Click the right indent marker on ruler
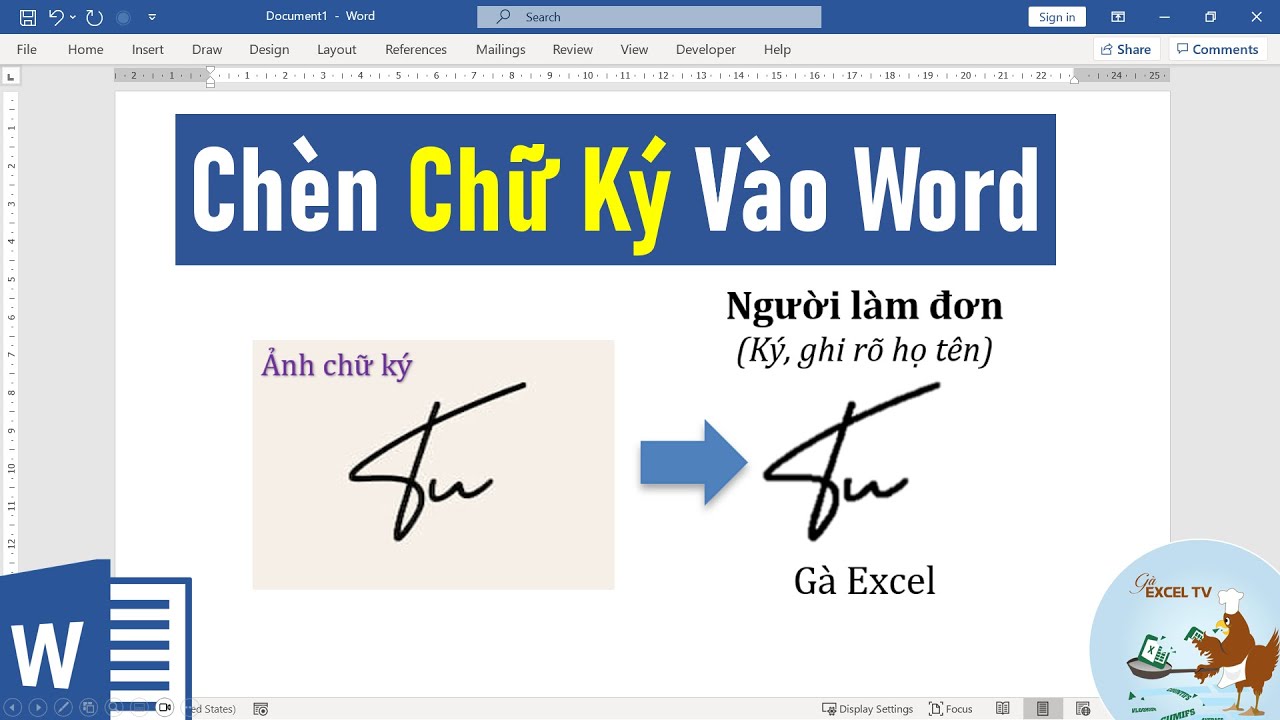Image resolution: width=1280 pixels, height=720 pixels. (x=1074, y=79)
